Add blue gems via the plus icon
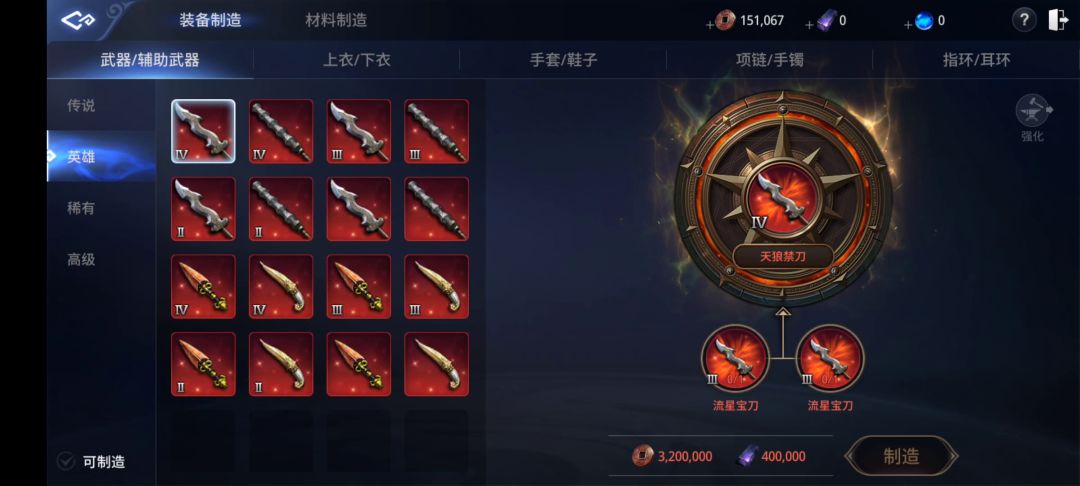The image size is (1080, 486). coord(908,25)
